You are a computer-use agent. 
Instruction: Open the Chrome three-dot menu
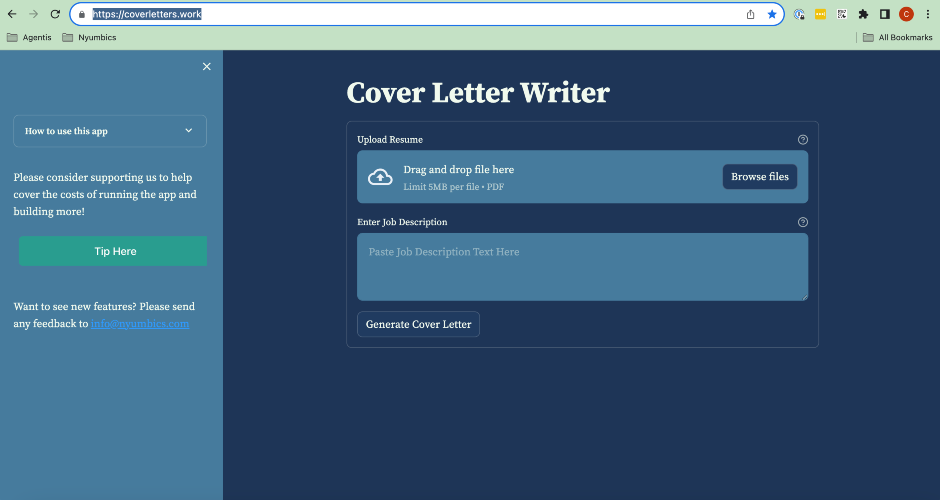(927, 14)
